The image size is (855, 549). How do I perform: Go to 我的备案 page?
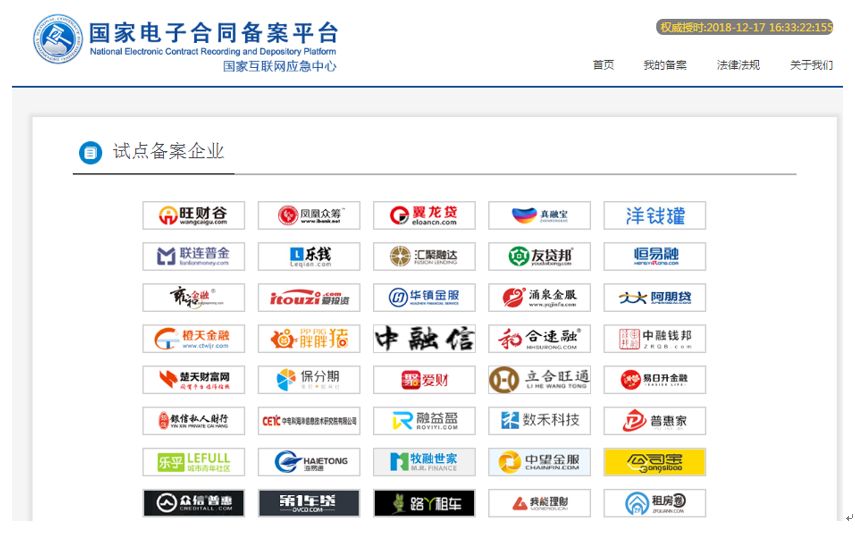[x=665, y=65]
